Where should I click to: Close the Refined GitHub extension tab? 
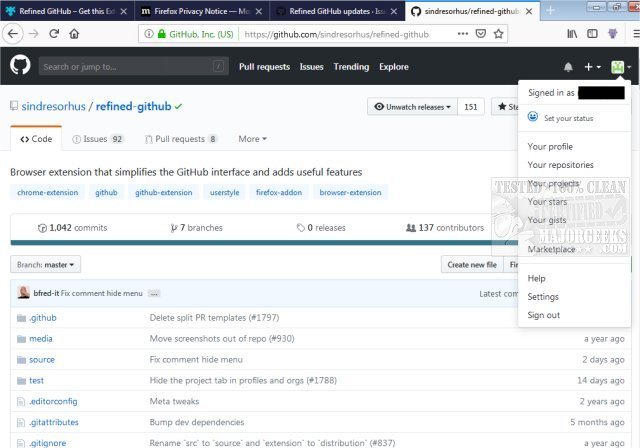click(x=124, y=11)
